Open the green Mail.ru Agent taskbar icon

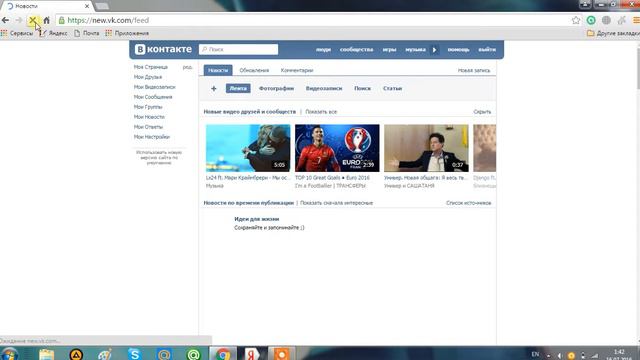[x=193, y=354]
